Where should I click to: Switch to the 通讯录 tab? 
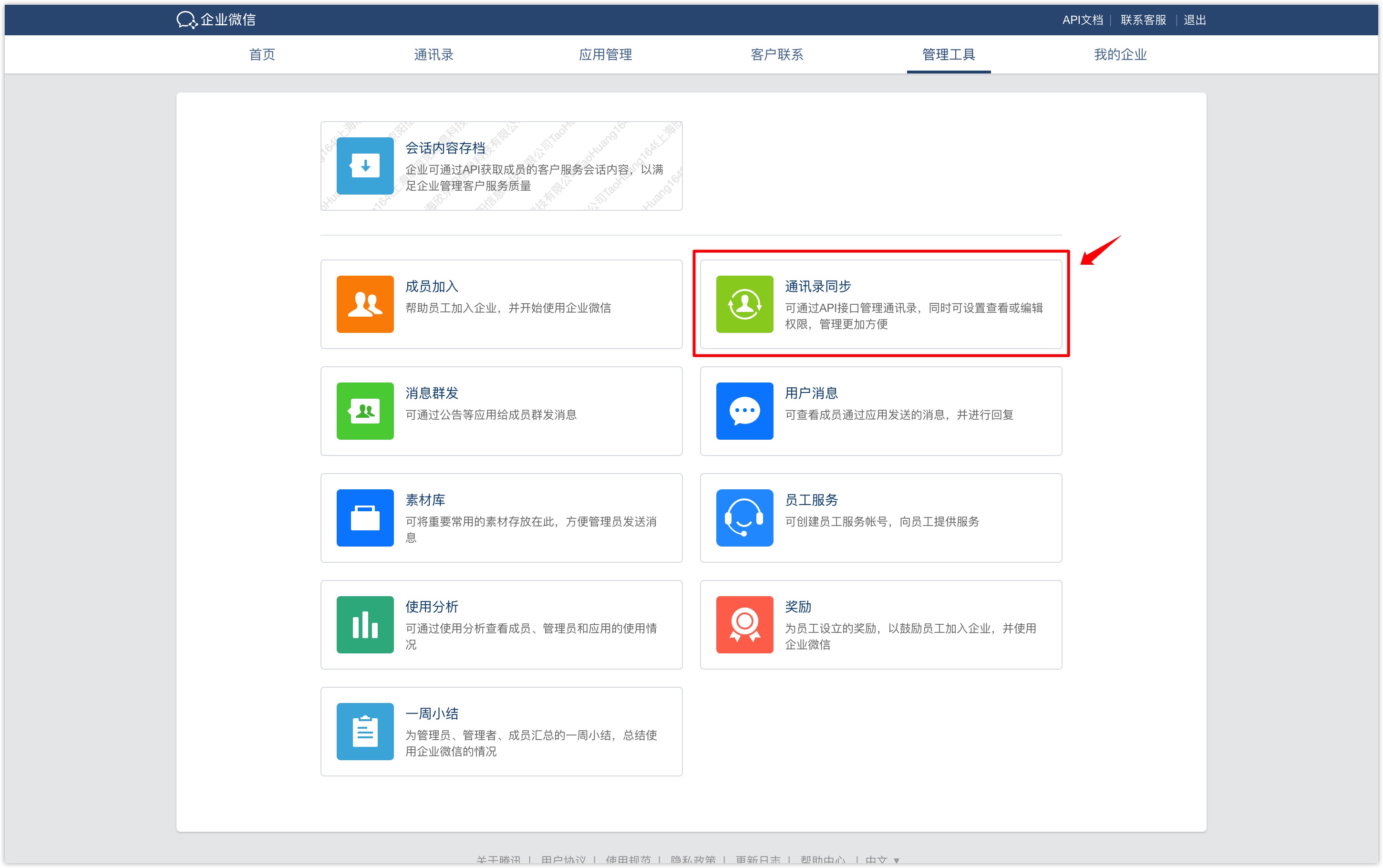[434, 54]
